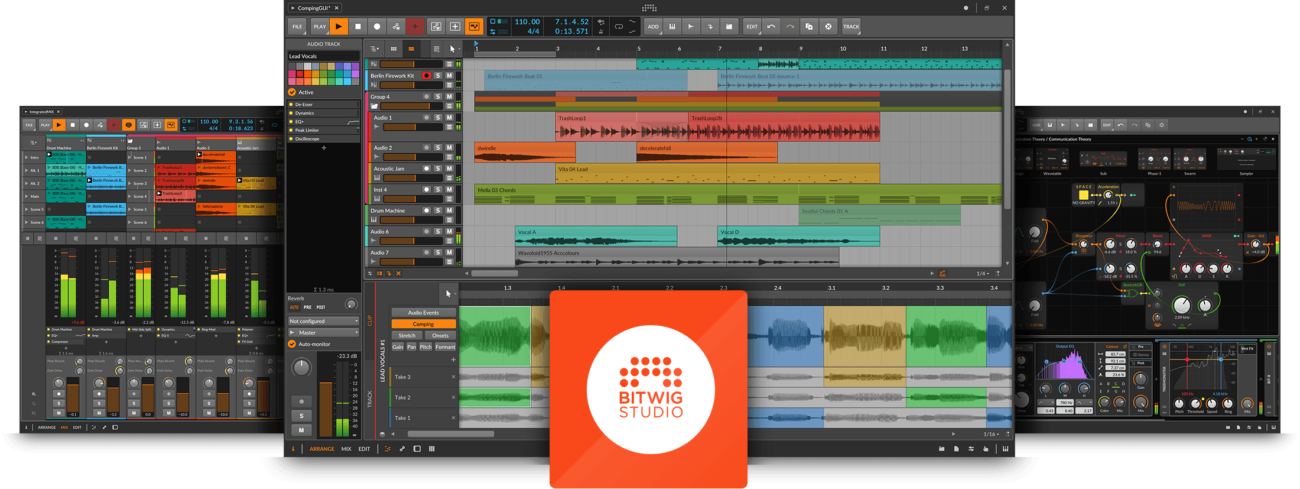Select the Dynamics device in inspector
Viewport: 1300px width, 489px height.
point(324,113)
